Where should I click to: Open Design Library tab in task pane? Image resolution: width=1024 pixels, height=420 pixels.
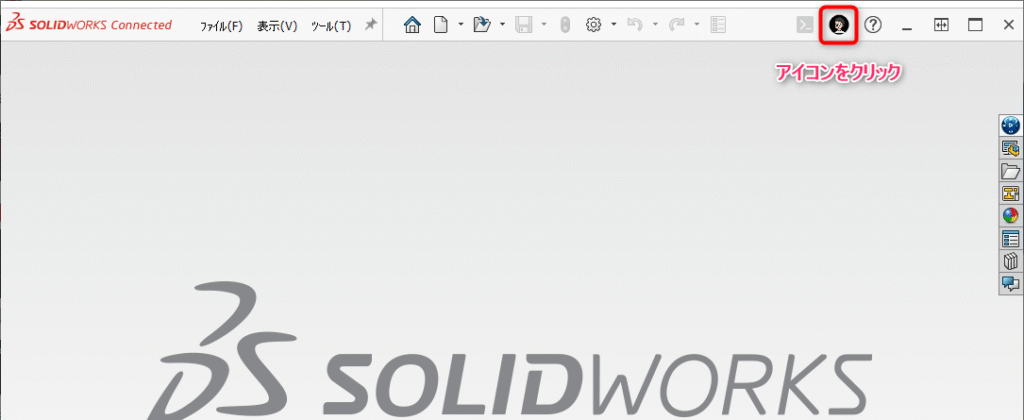1010,148
